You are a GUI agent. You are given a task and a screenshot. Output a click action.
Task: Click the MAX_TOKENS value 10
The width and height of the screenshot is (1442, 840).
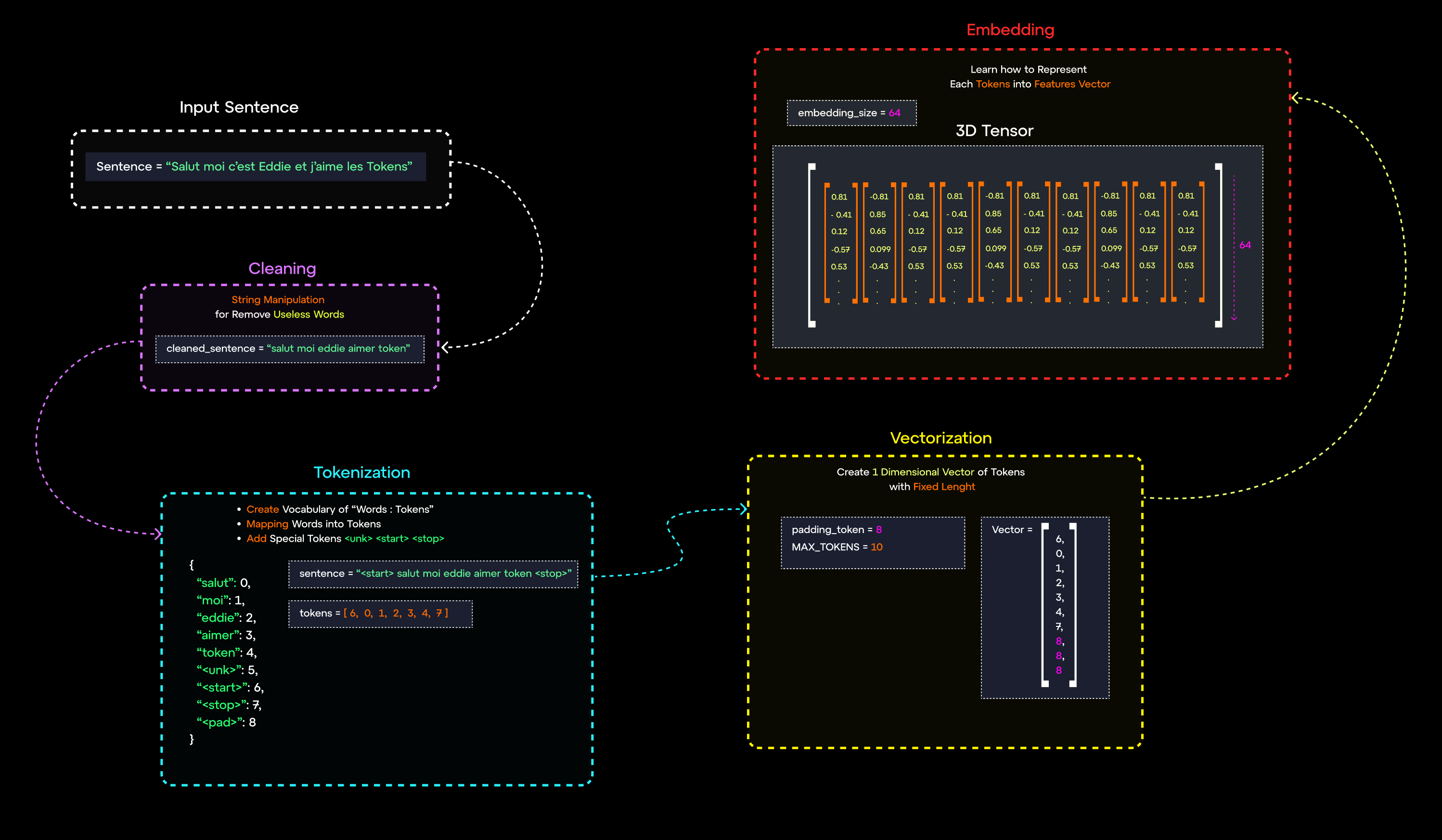[876, 547]
